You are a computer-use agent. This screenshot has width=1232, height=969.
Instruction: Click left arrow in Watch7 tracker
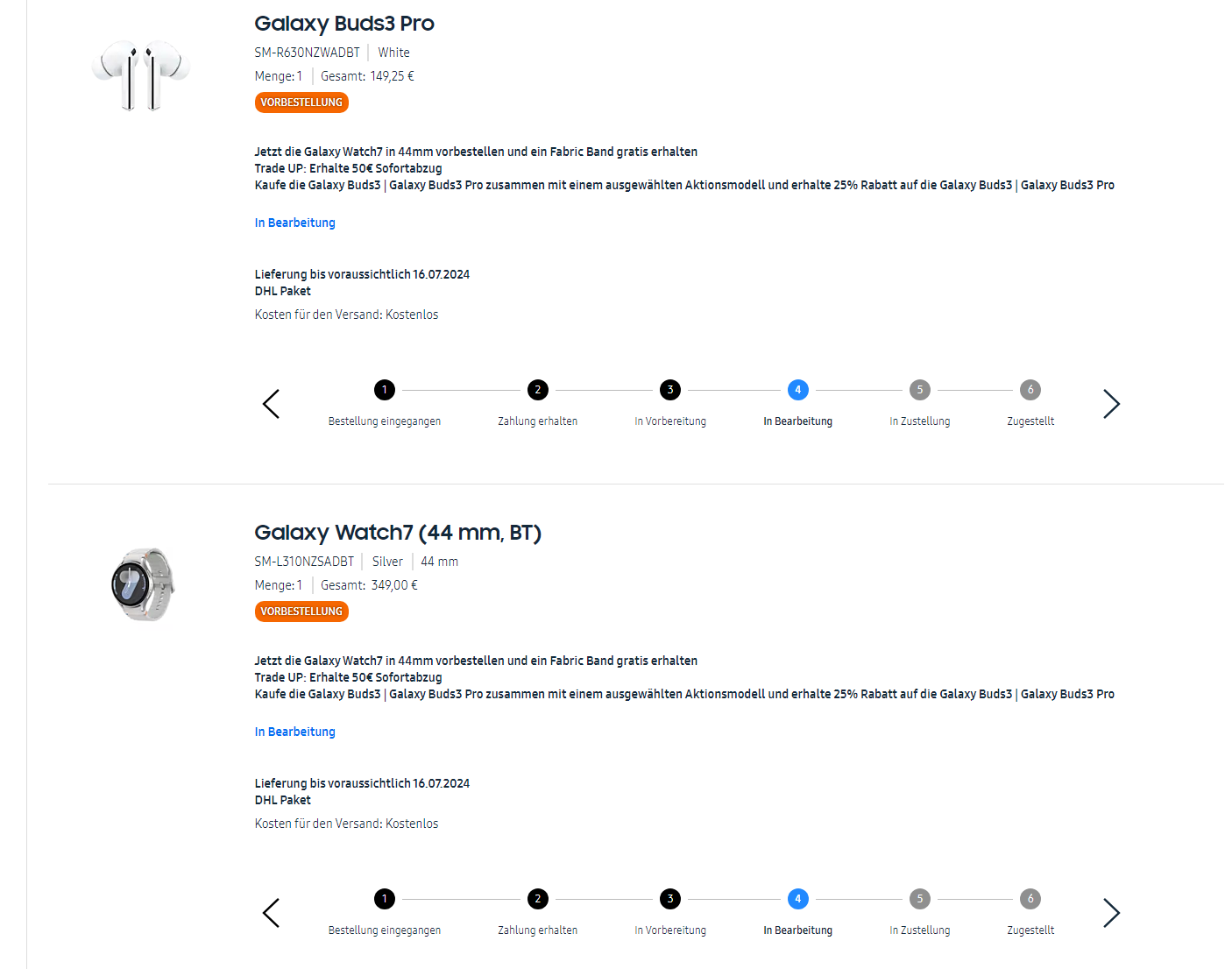click(x=271, y=913)
